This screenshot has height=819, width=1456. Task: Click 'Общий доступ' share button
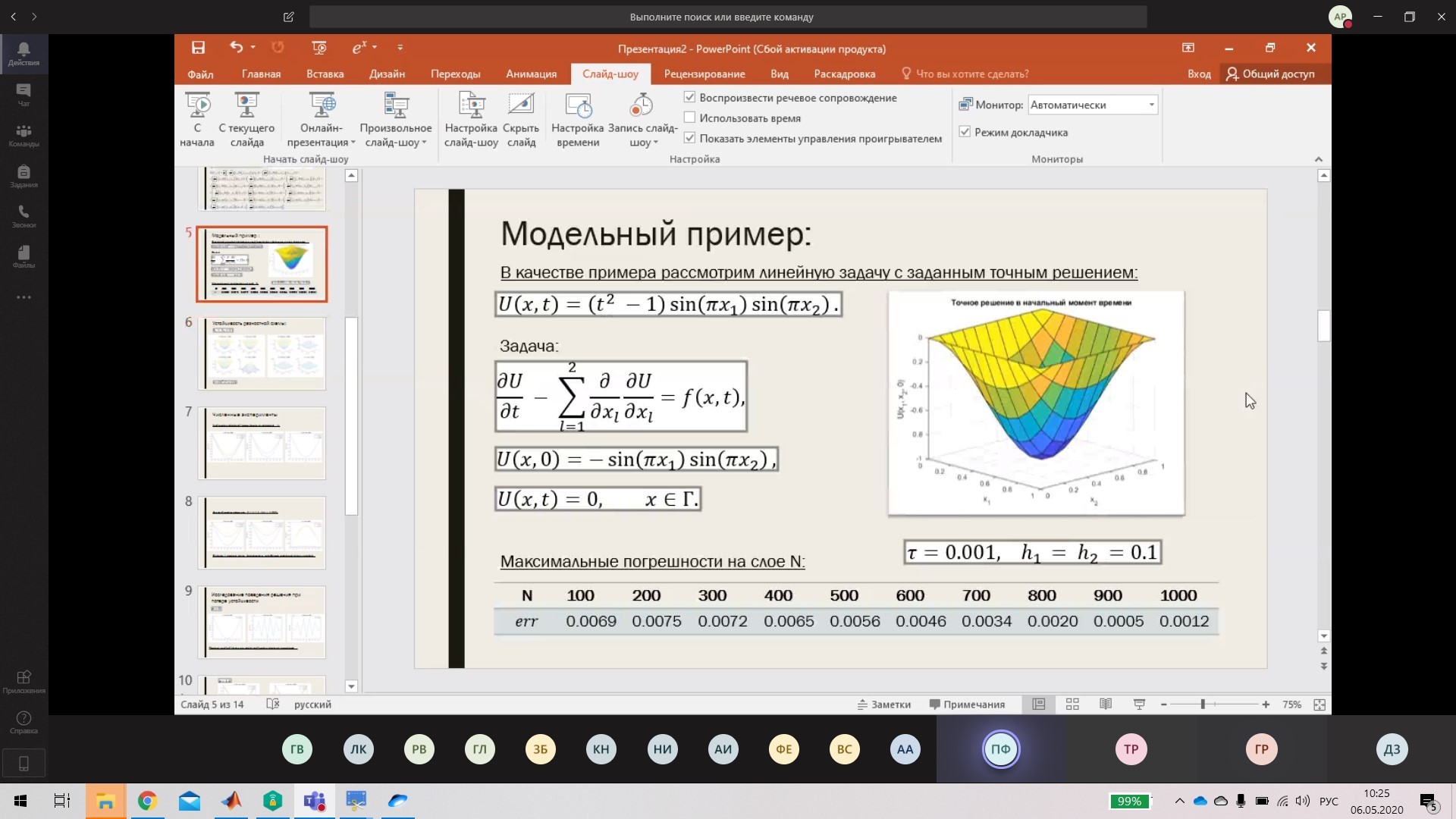[x=1270, y=74]
